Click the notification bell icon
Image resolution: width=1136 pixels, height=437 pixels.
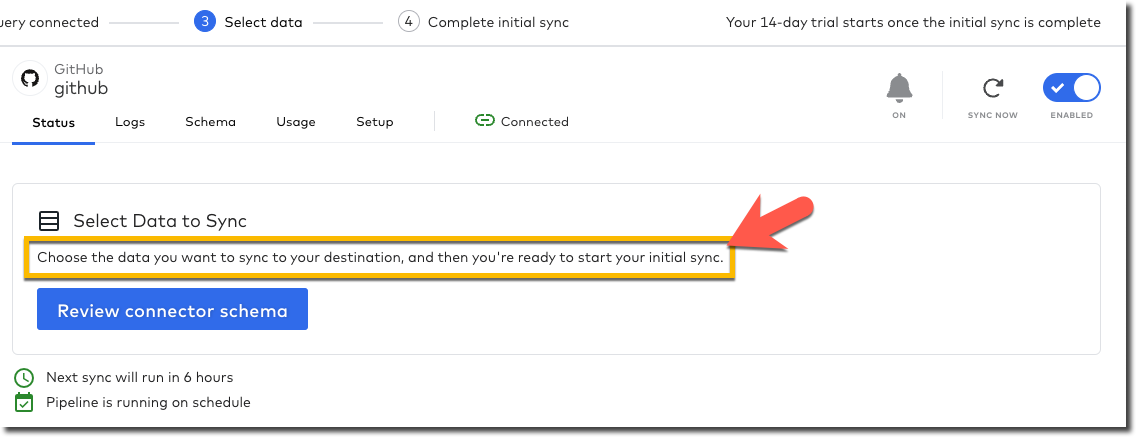point(899,88)
